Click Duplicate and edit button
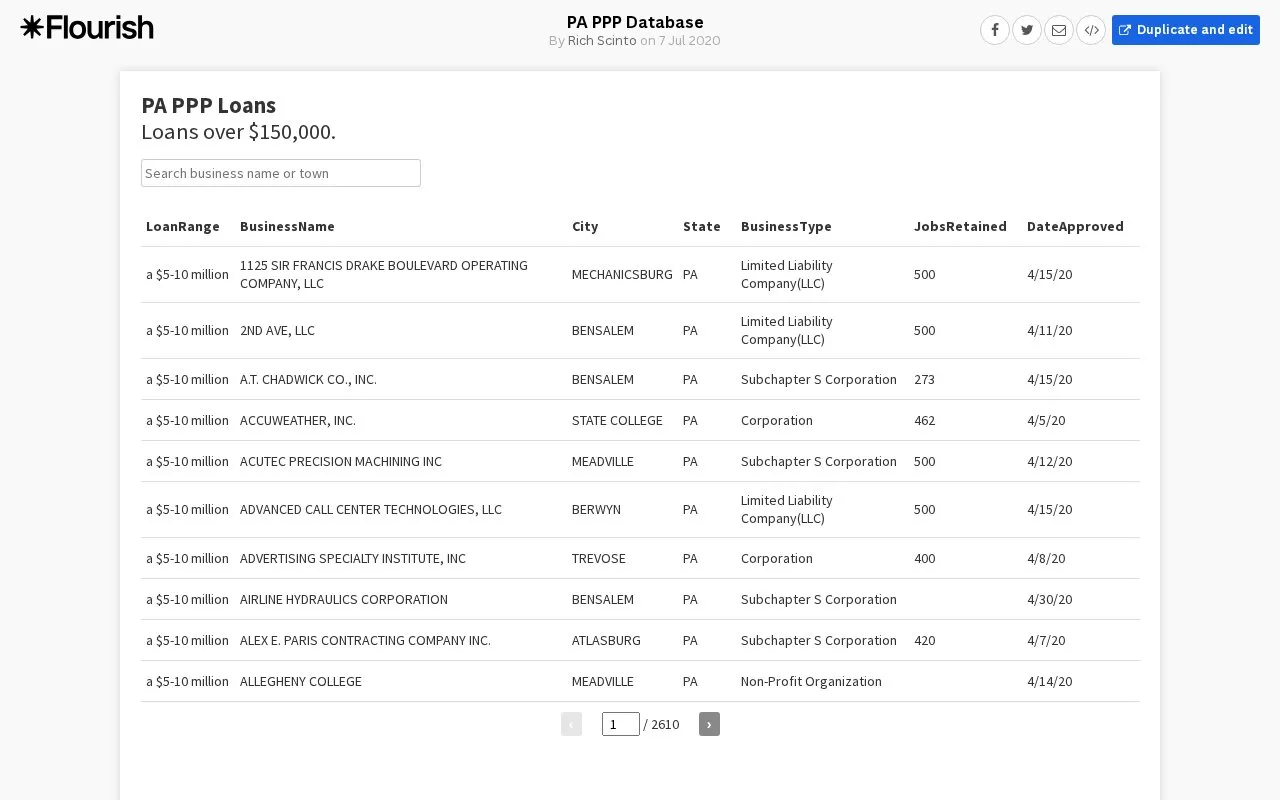This screenshot has height=800, width=1280. click(x=1186, y=30)
